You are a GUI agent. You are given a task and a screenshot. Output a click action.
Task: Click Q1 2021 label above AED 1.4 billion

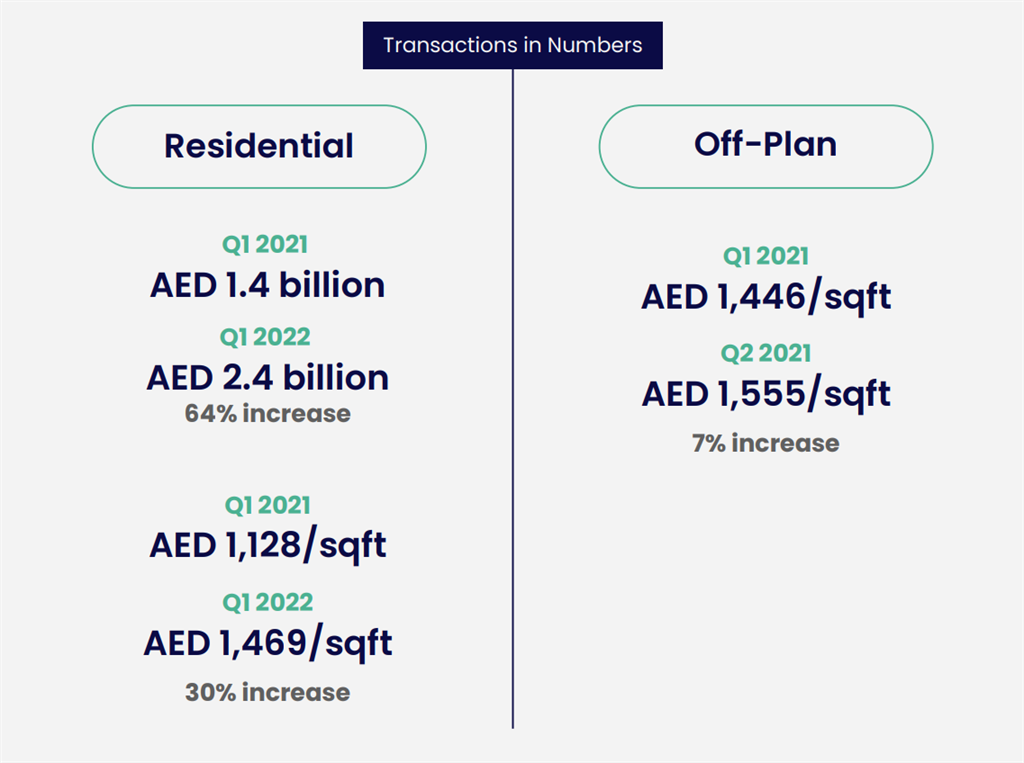coord(265,245)
